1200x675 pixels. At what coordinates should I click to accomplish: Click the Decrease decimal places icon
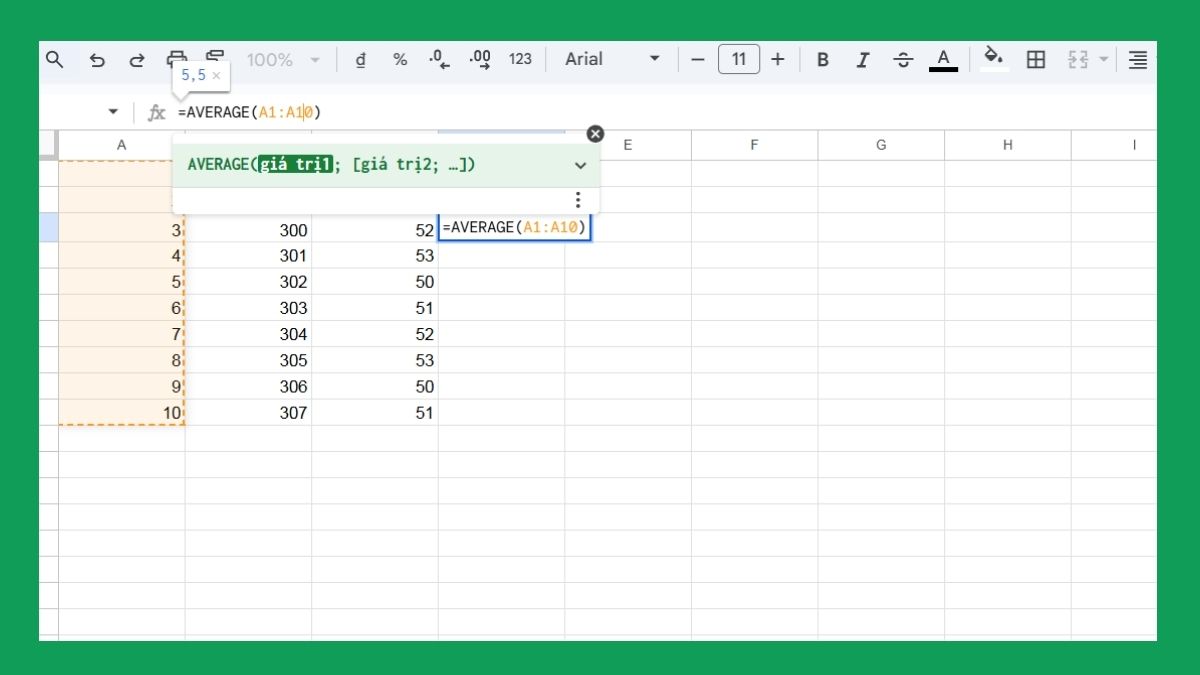[440, 59]
